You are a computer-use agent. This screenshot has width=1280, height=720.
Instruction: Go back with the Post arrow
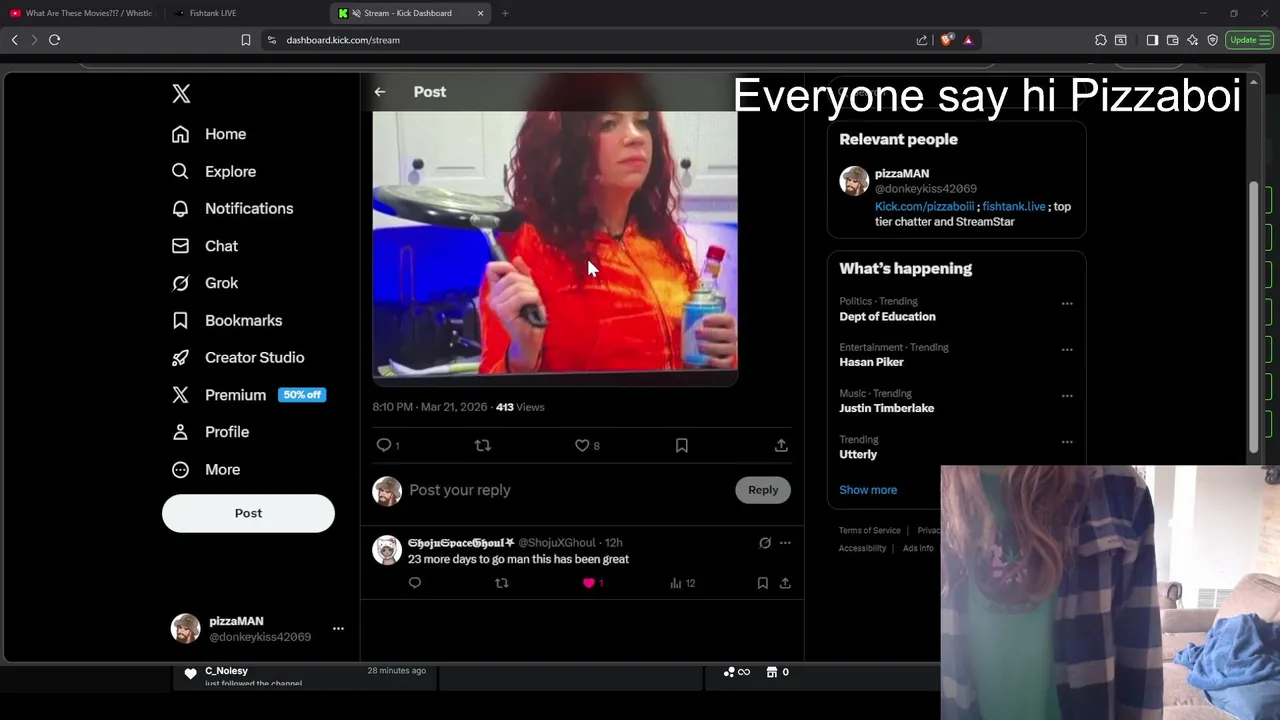click(380, 92)
